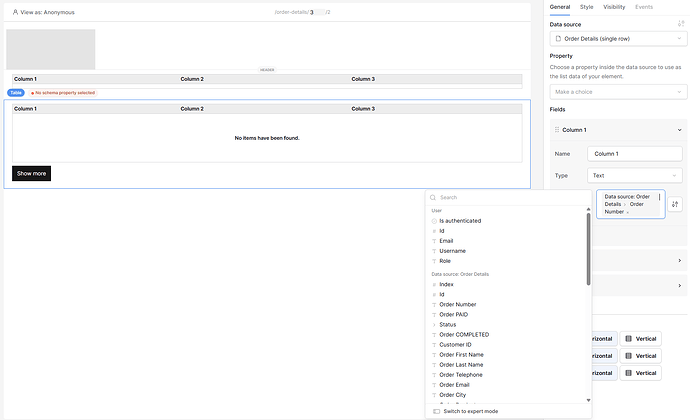Select Order Telephone in the data list

coord(461,375)
